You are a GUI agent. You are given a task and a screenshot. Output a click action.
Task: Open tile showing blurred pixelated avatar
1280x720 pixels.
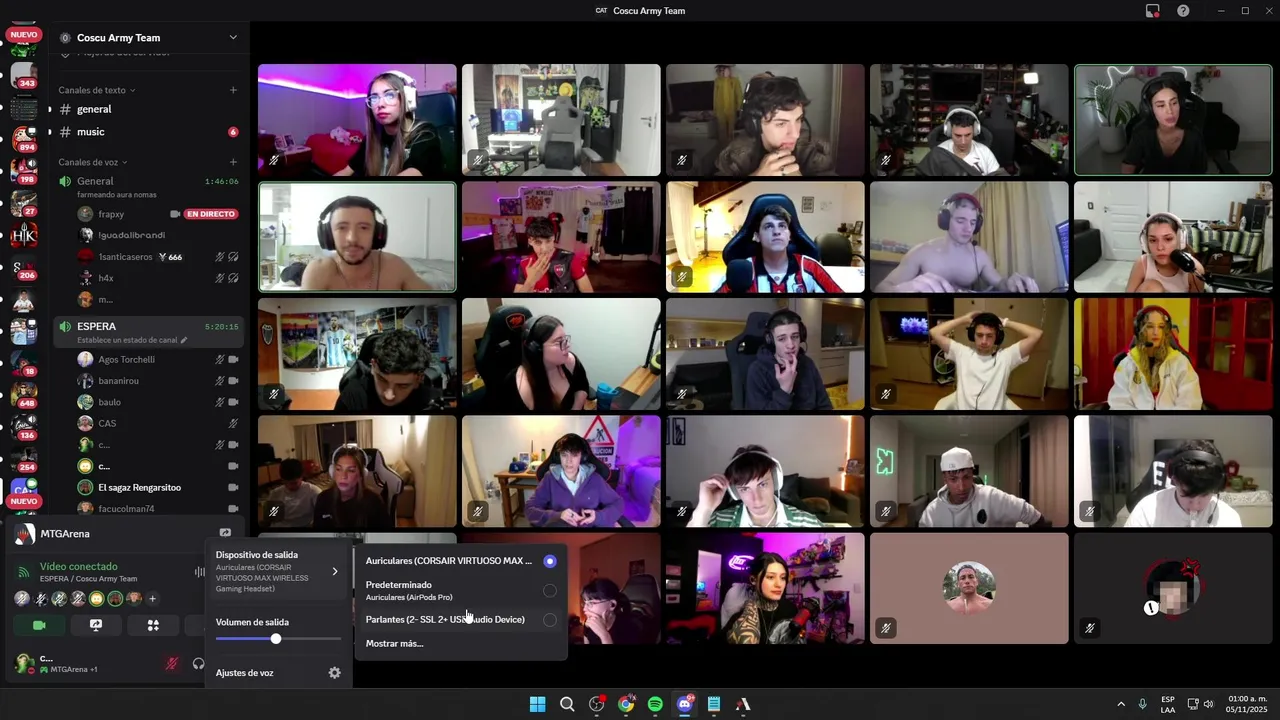point(1173,588)
